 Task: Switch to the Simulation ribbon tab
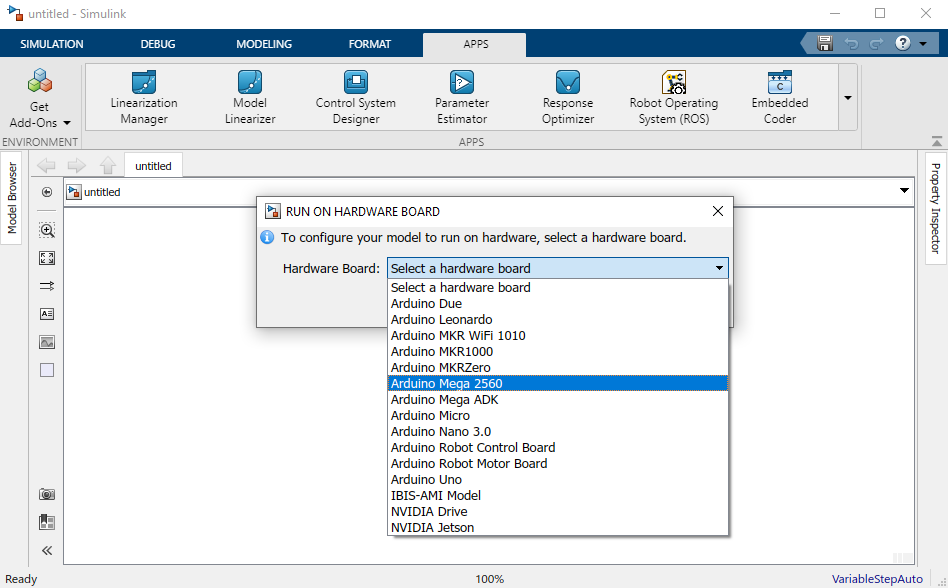point(52,44)
